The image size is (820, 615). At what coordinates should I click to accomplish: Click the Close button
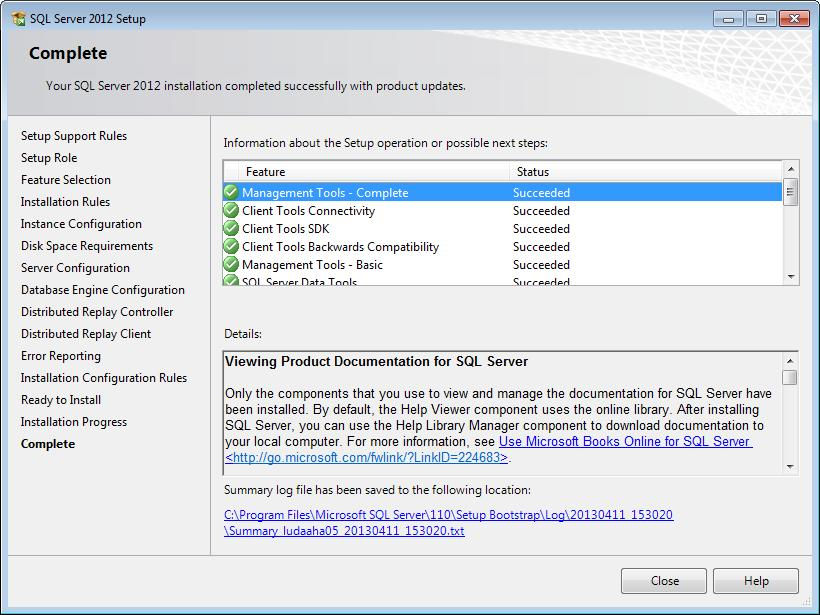click(x=664, y=581)
